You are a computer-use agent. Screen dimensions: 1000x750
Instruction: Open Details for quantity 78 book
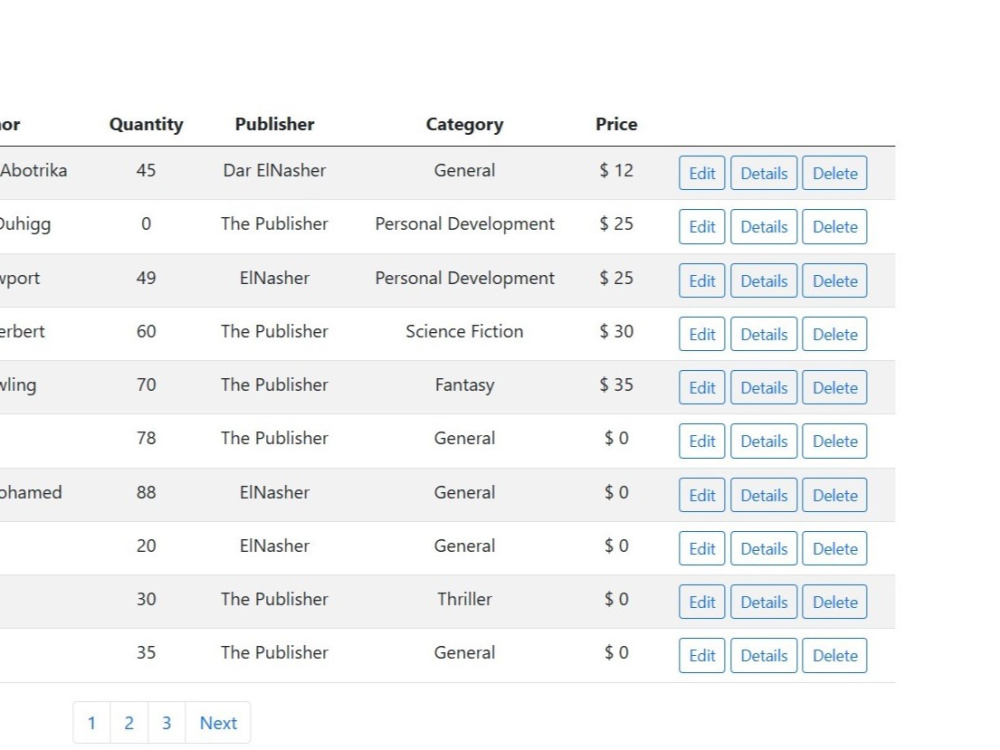click(763, 441)
